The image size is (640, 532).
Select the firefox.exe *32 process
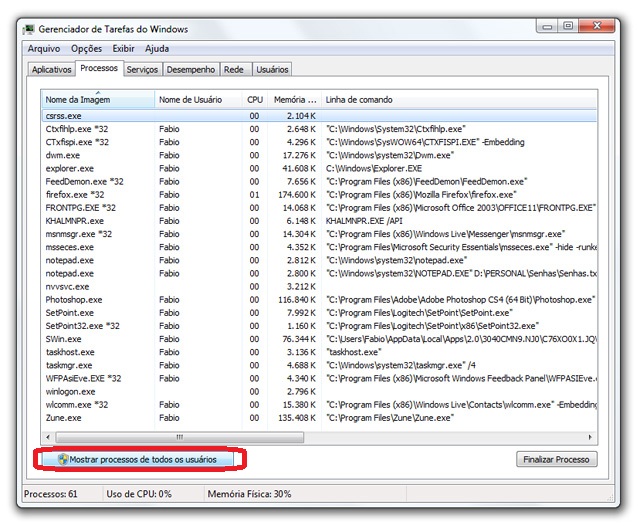click(x=319, y=195)
